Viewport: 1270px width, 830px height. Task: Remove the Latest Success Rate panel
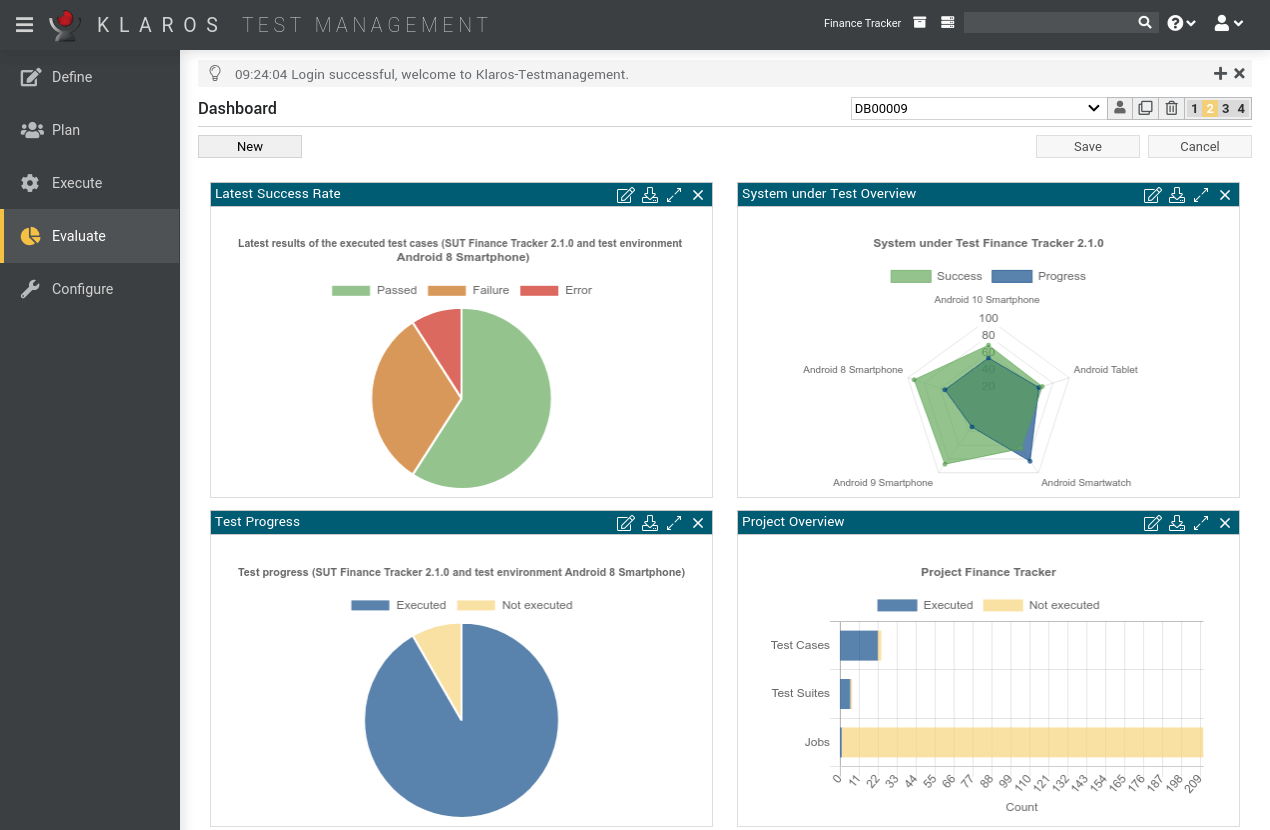[x=698, y=195]
